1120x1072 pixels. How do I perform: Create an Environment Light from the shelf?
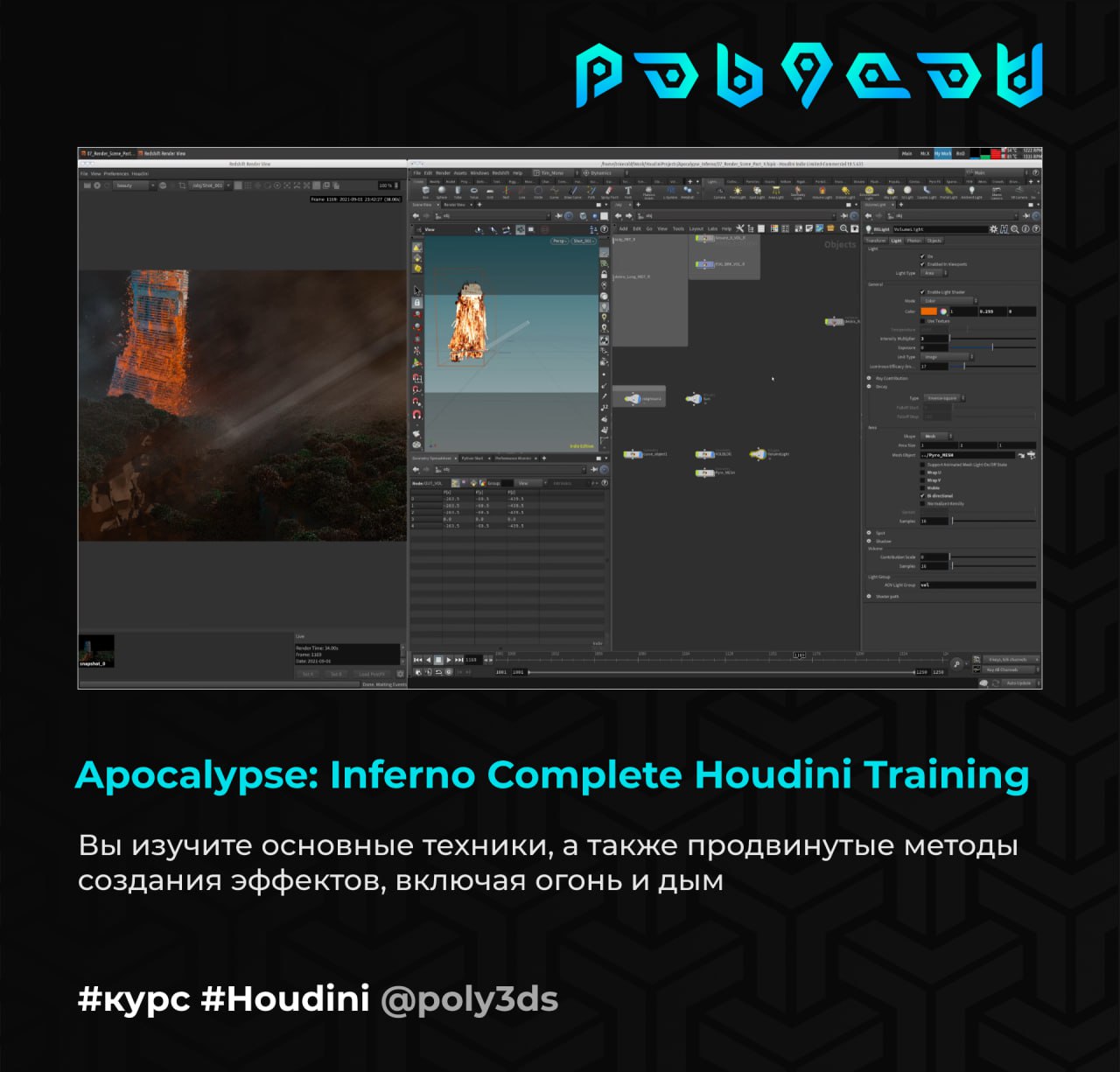pyautogui.click(x=869, y=193)
